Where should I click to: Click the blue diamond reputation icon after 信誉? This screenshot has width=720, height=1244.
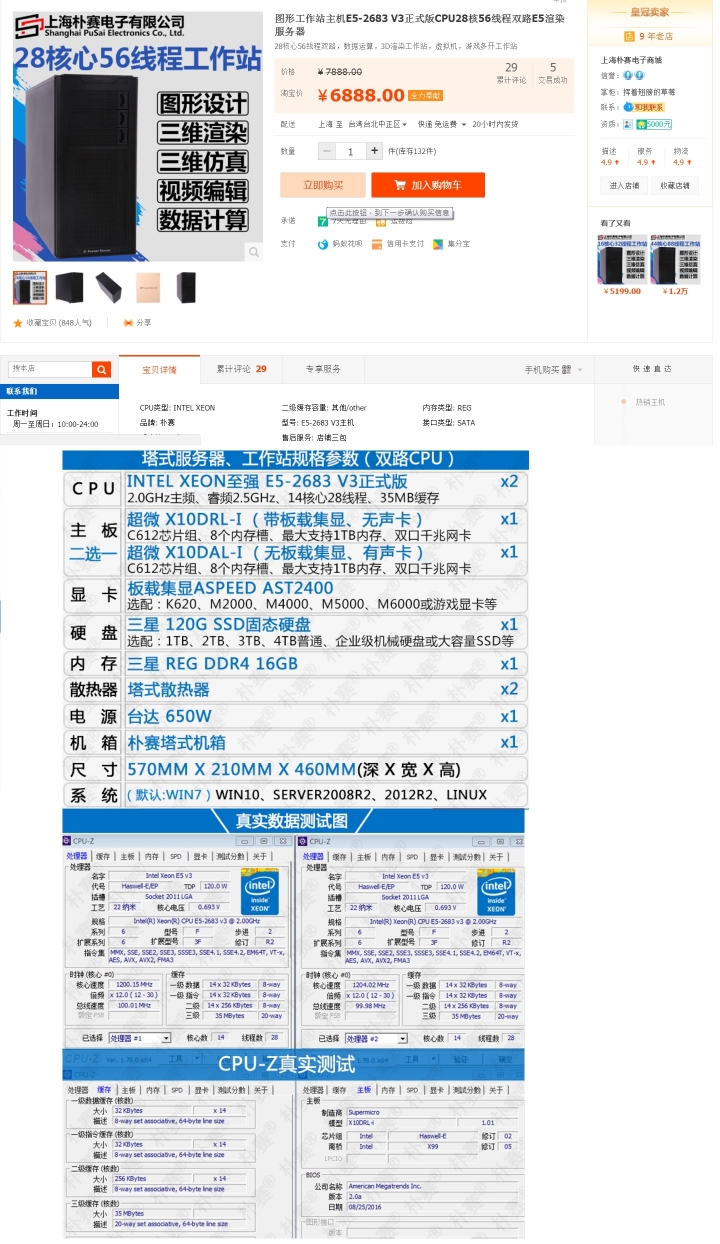tap(631, 75)
